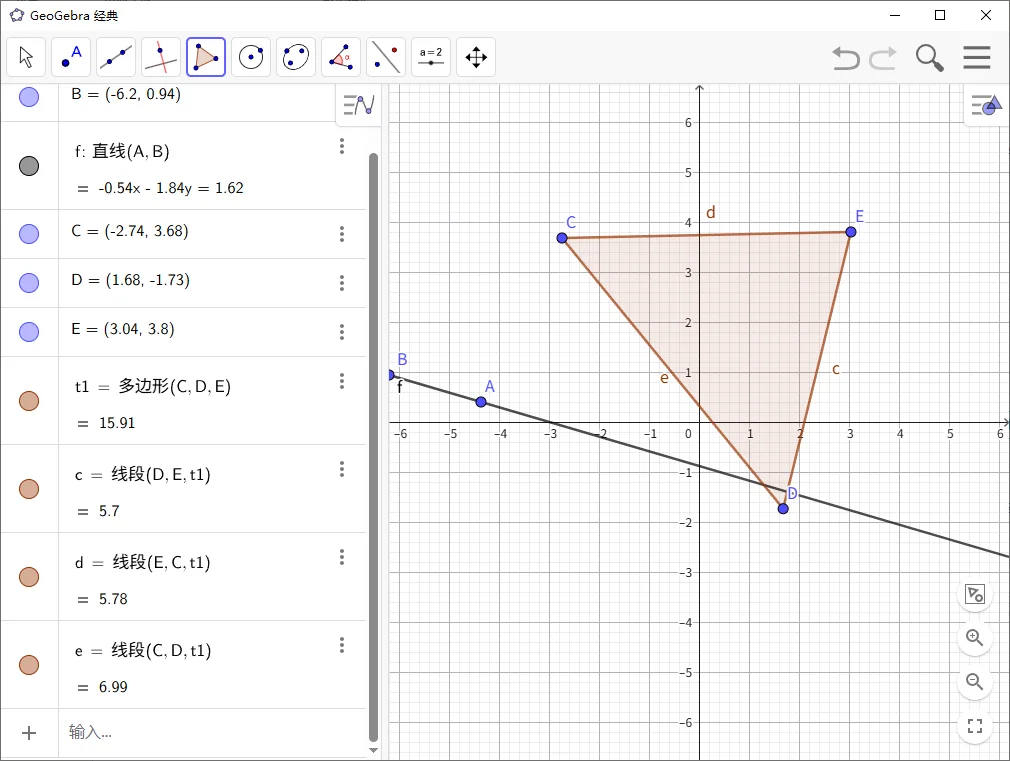
Task: Open the search magnifier
Action: pos(929,57)
